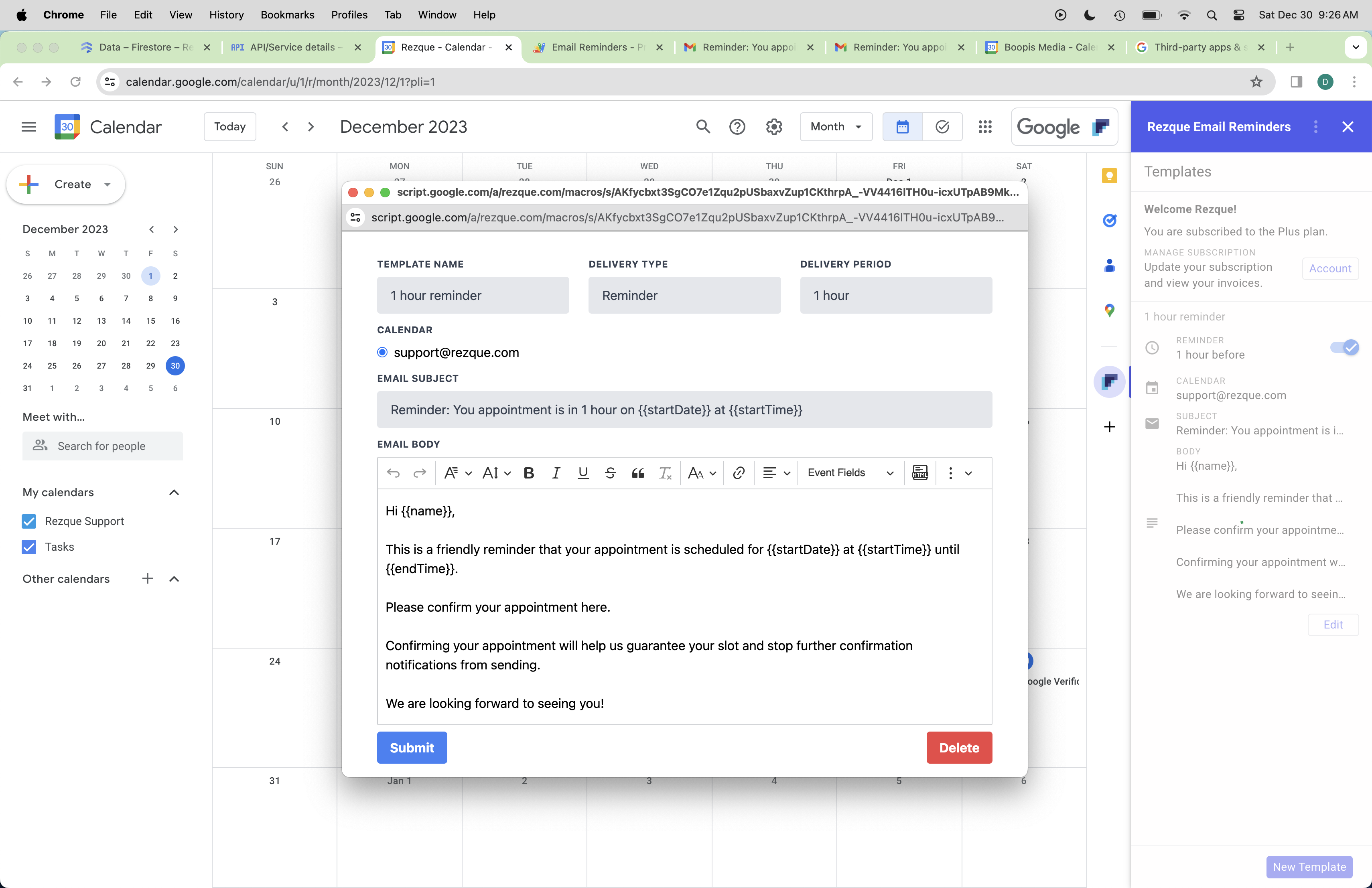The width and height of the screenshot is (1372, 888).
Task: Toggle underline formatting in email body editor
Action: tap(583, 473)
